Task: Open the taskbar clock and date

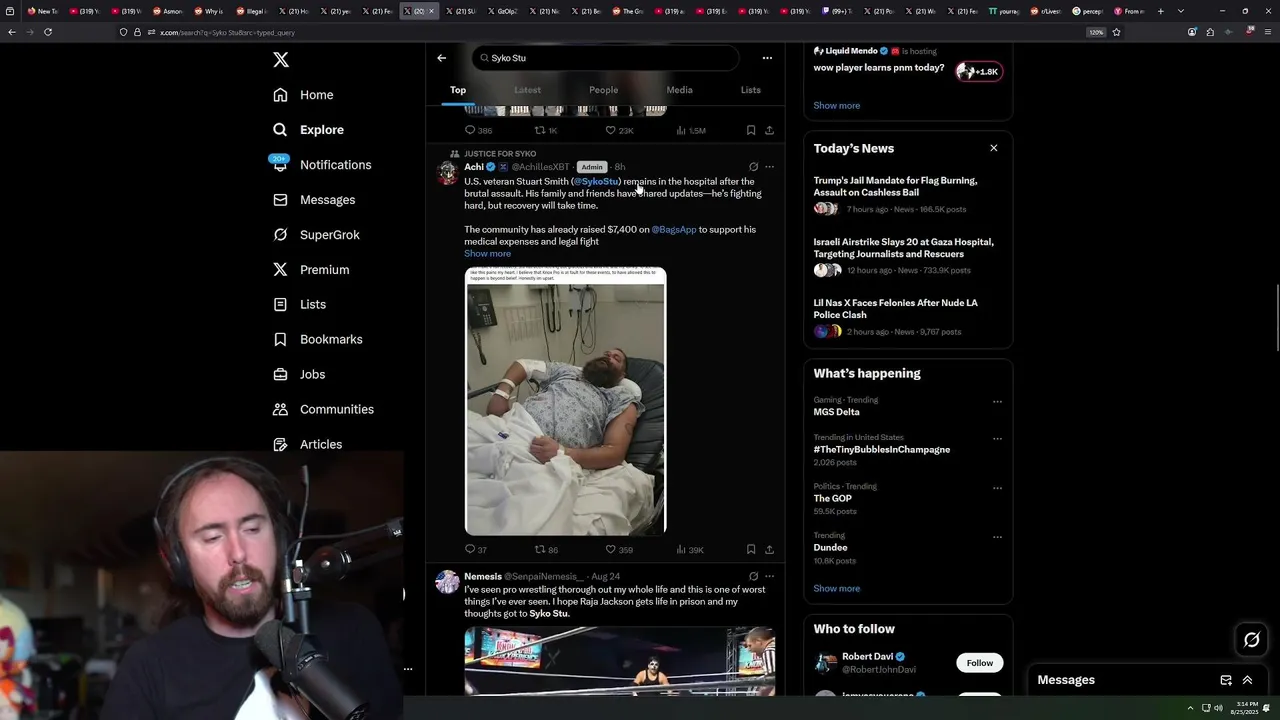Action: [1246, 708]
